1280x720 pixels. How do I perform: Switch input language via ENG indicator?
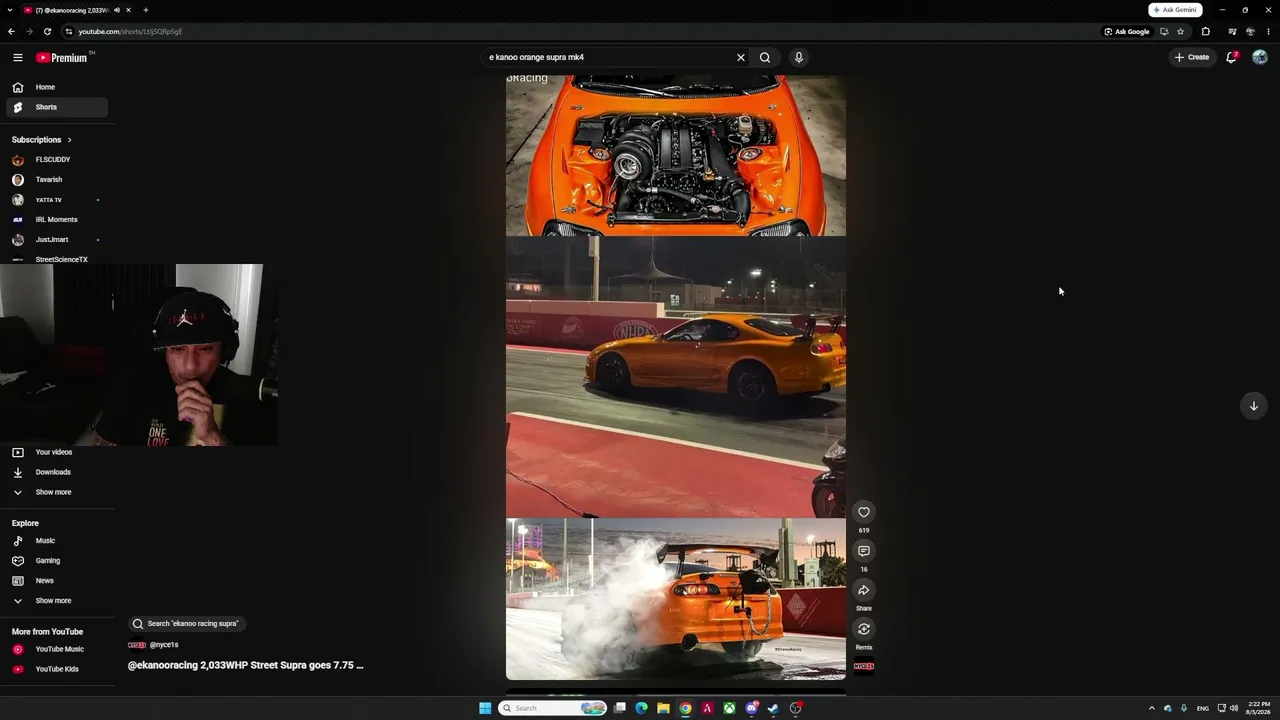tap(1203, 708)
